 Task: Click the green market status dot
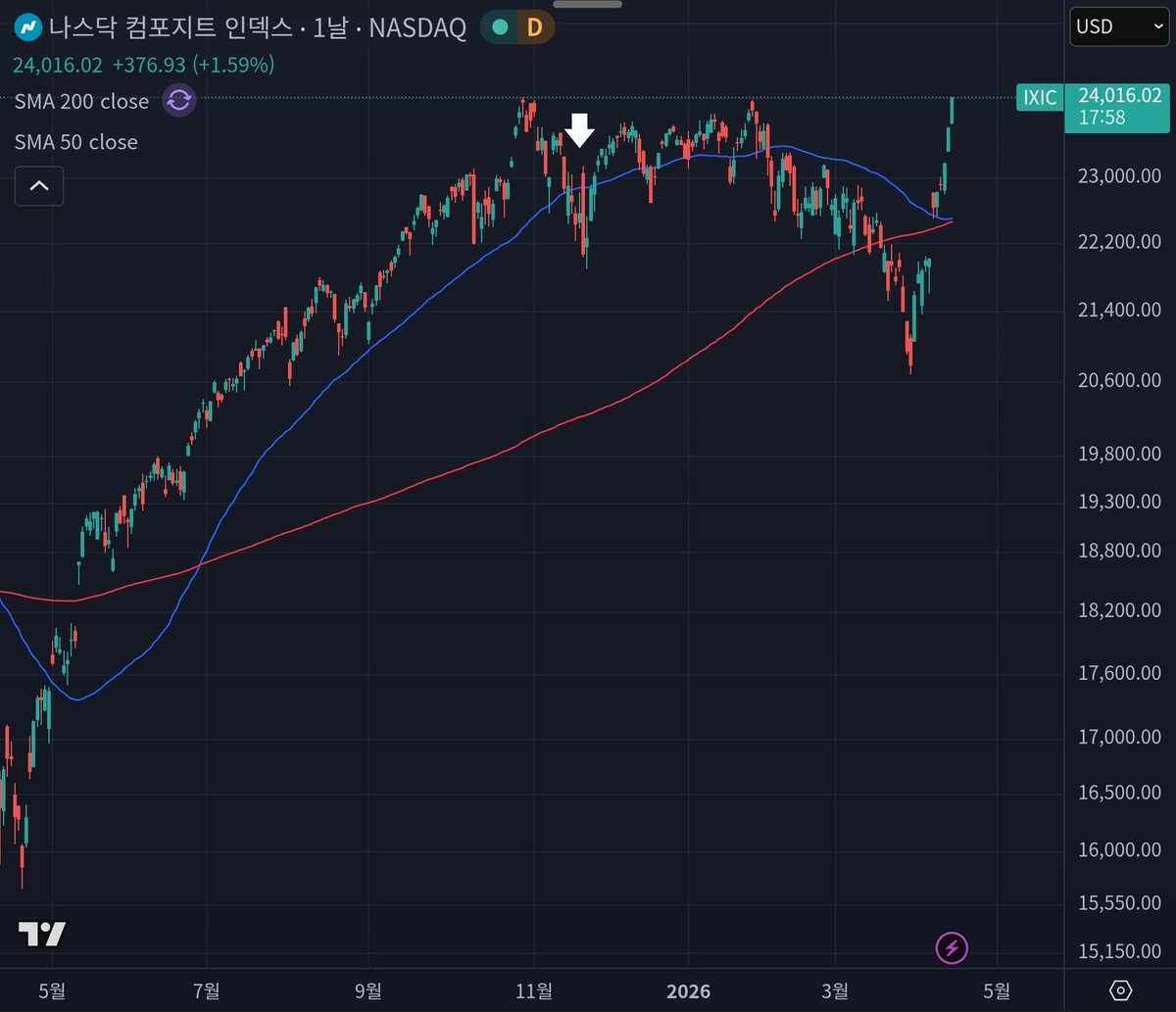[500, 27]
